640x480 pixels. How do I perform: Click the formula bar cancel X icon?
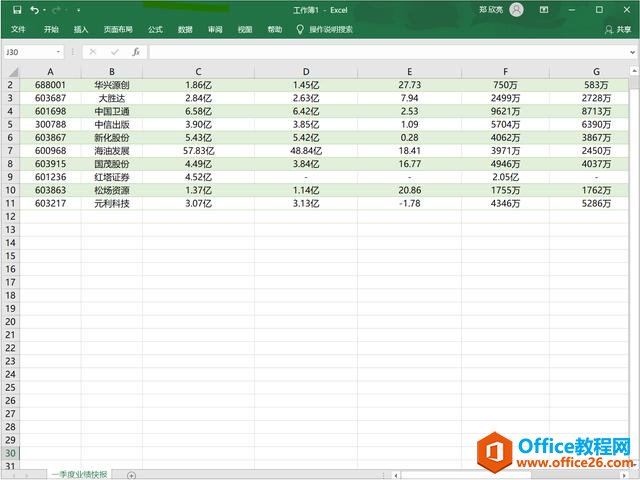pyautogui.click(x=93, y=51)
